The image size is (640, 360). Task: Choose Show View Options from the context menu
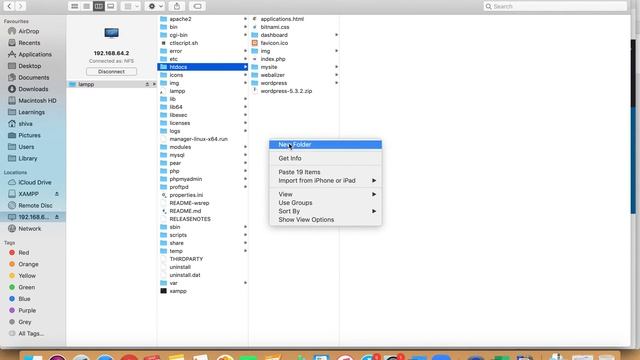[x=325, y=220]
